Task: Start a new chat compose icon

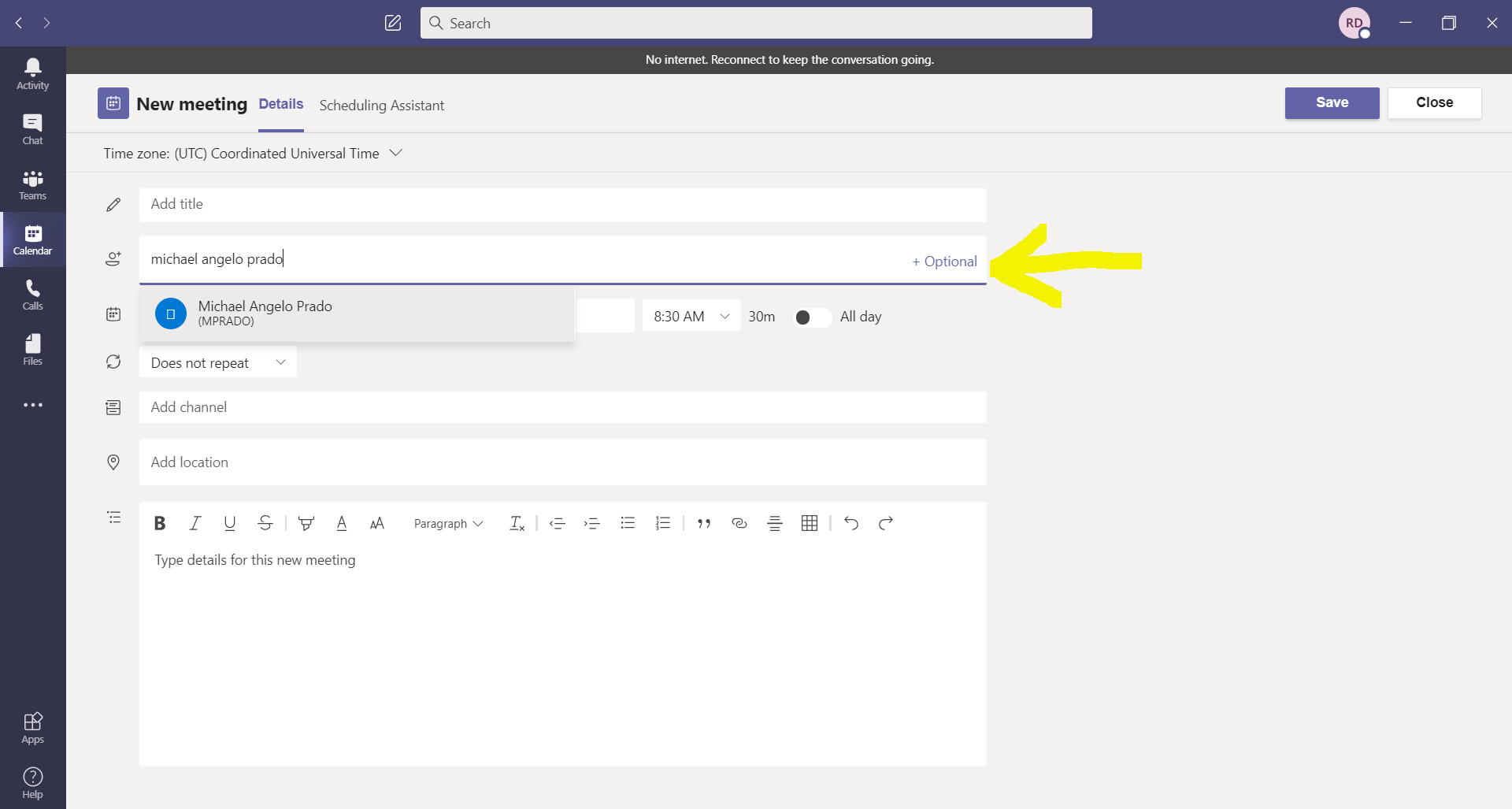Action: pos(393,23)
